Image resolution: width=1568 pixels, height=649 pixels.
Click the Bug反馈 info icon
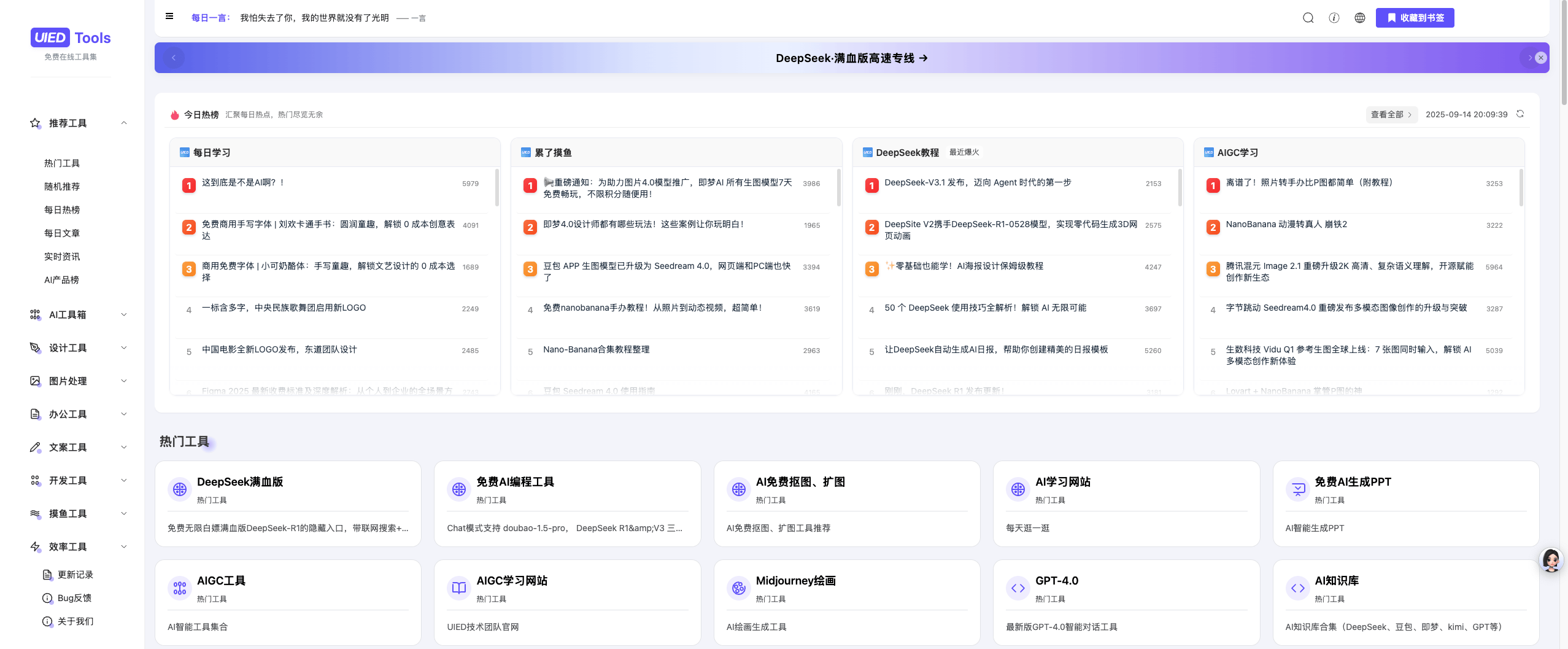click(47, 598)
